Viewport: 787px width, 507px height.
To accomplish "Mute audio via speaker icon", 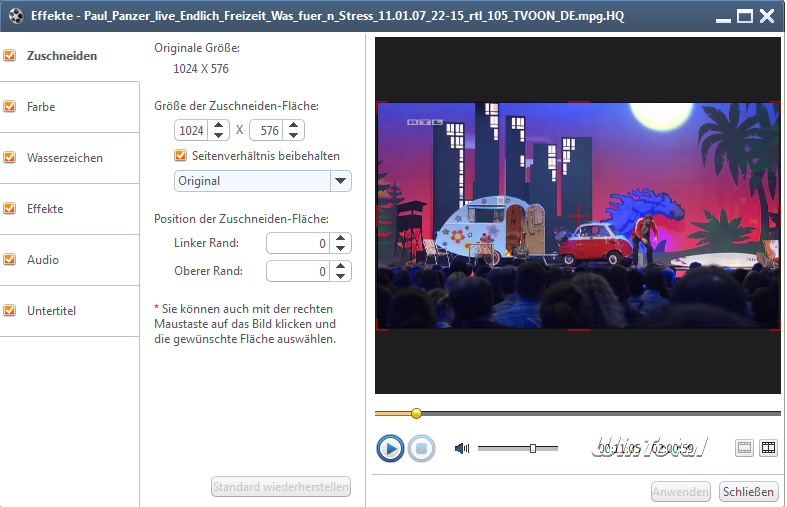I will [x=462, y=448].
